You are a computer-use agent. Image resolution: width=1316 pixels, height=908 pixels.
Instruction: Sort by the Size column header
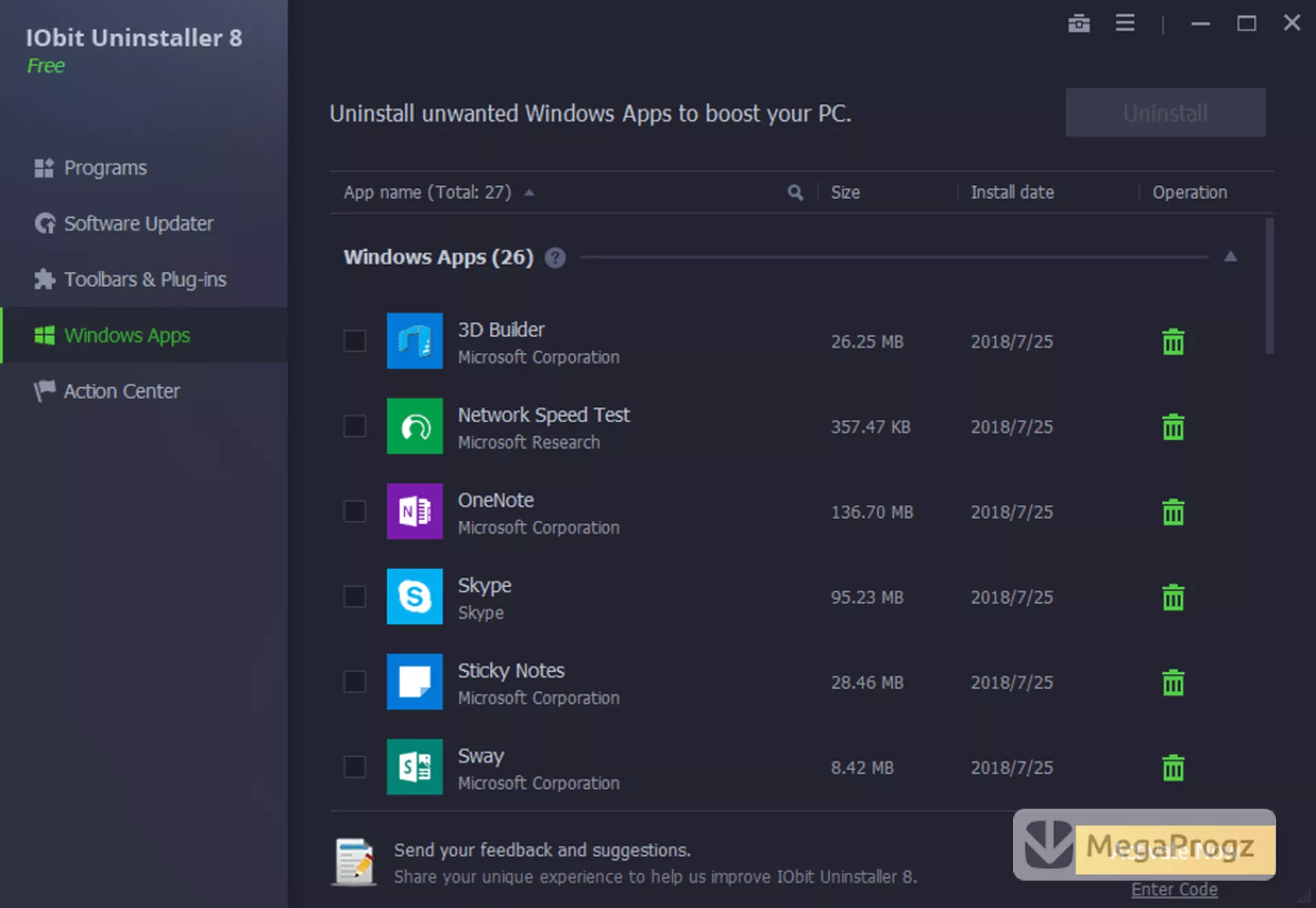pos(845,193)
